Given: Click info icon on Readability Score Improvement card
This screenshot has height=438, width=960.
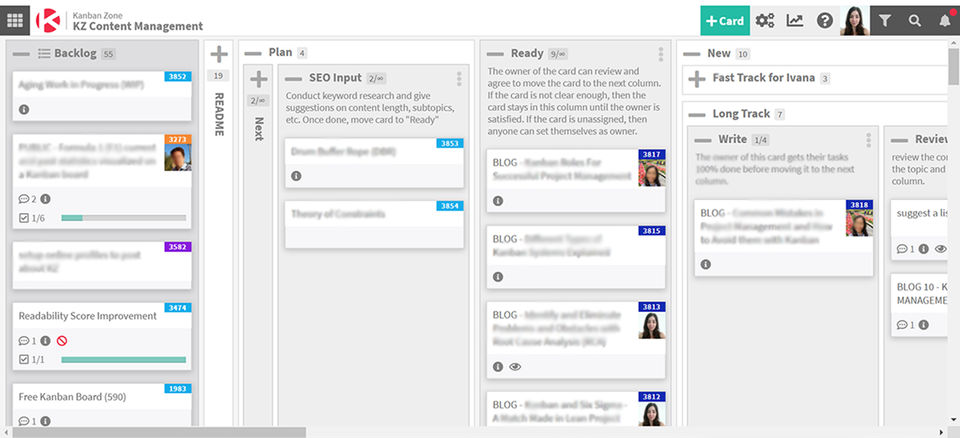Looking at the screenshot, I should (x=45, y=341).
